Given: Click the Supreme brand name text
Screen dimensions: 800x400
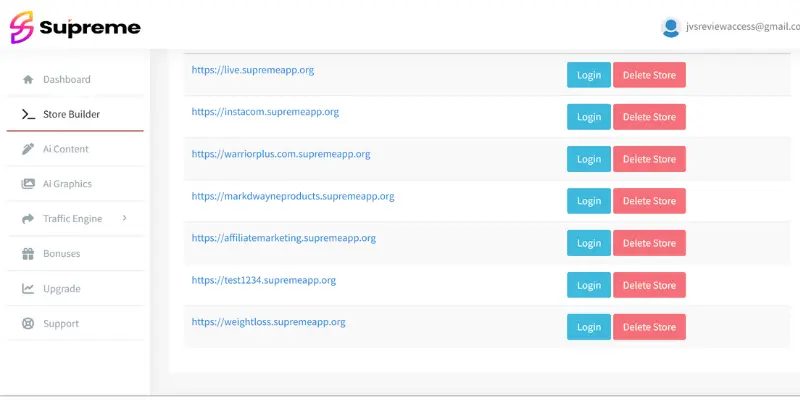Looking at the screenshot, I should [x=90, y=27].
